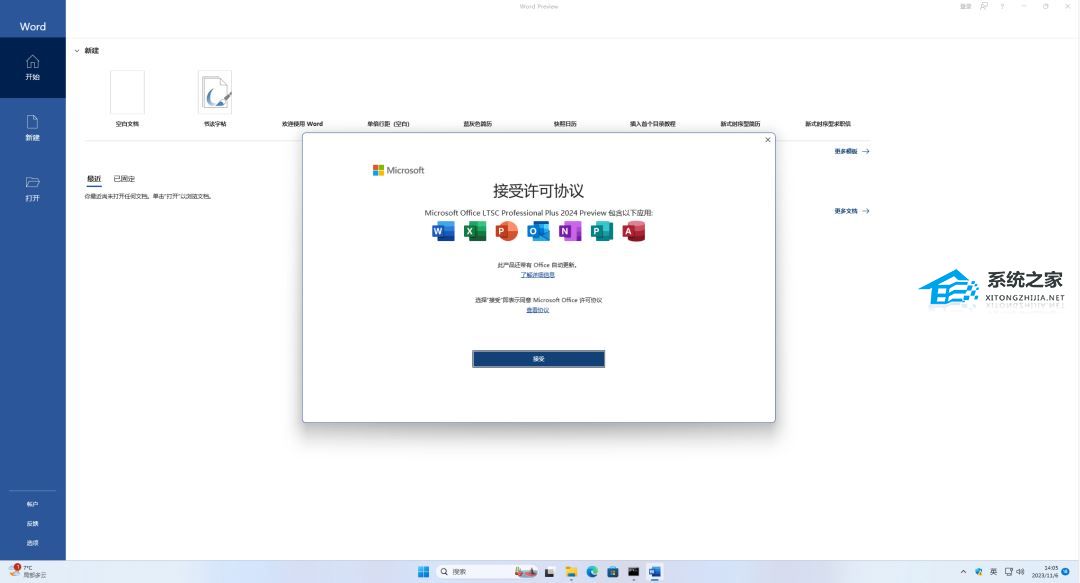Click the Word app icon in the dialog
This screenshot has height=583, width=1080.
443,231
